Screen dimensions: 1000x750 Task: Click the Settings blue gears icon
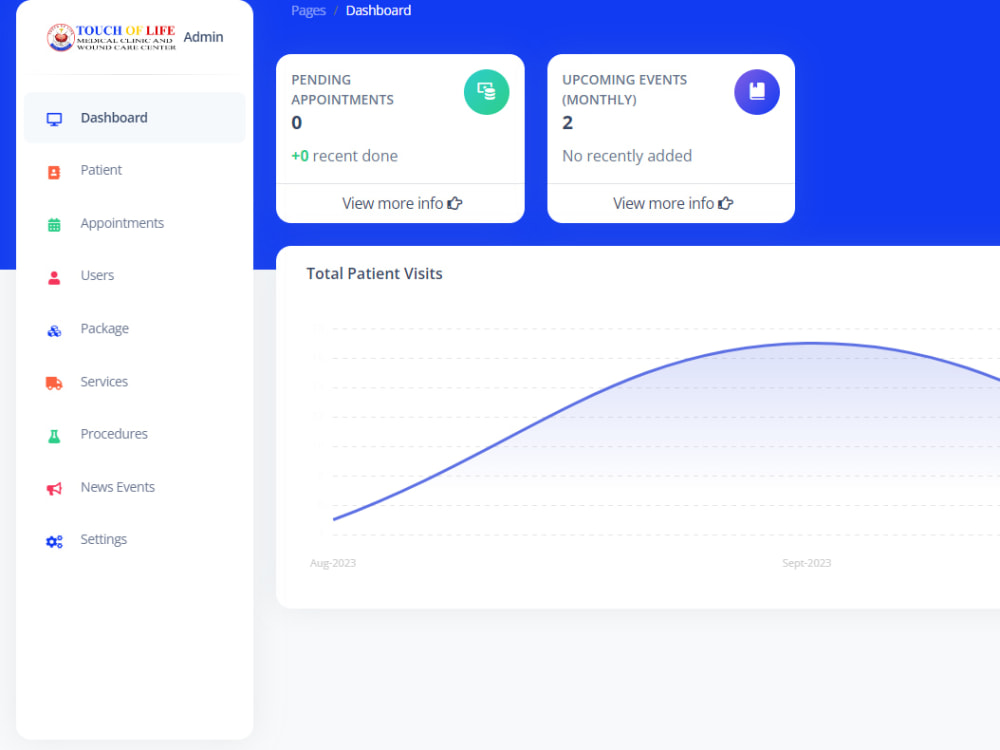pyautogui.click(x=54, y=541)
